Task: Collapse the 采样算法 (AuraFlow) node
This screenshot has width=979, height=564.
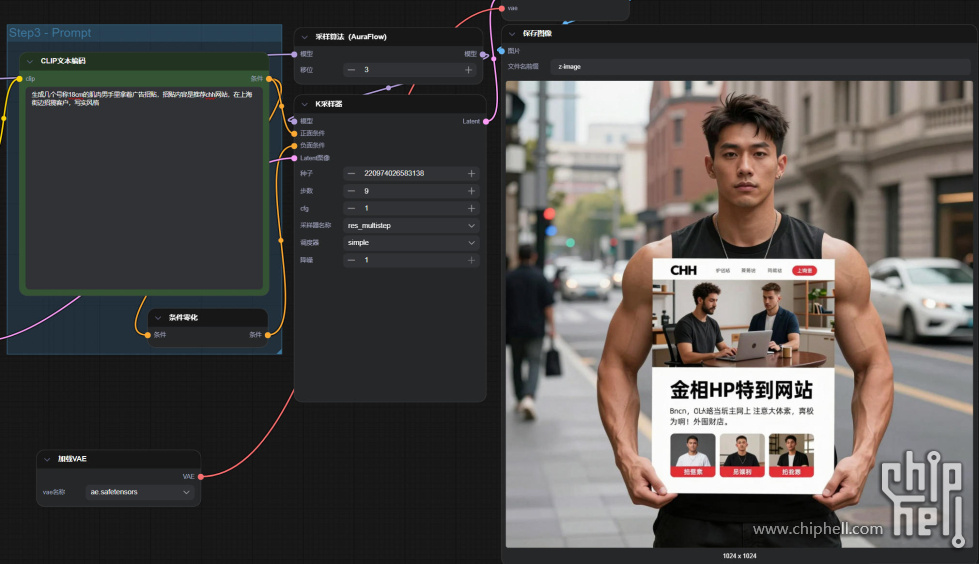Action: click(305, 37)
